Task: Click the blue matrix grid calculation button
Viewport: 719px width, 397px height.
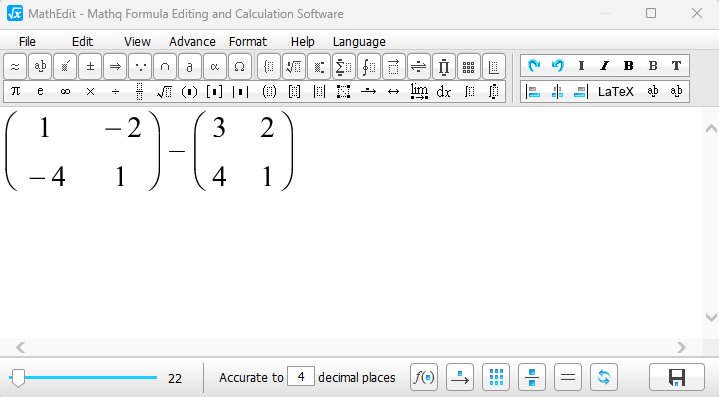Action: 496,377
